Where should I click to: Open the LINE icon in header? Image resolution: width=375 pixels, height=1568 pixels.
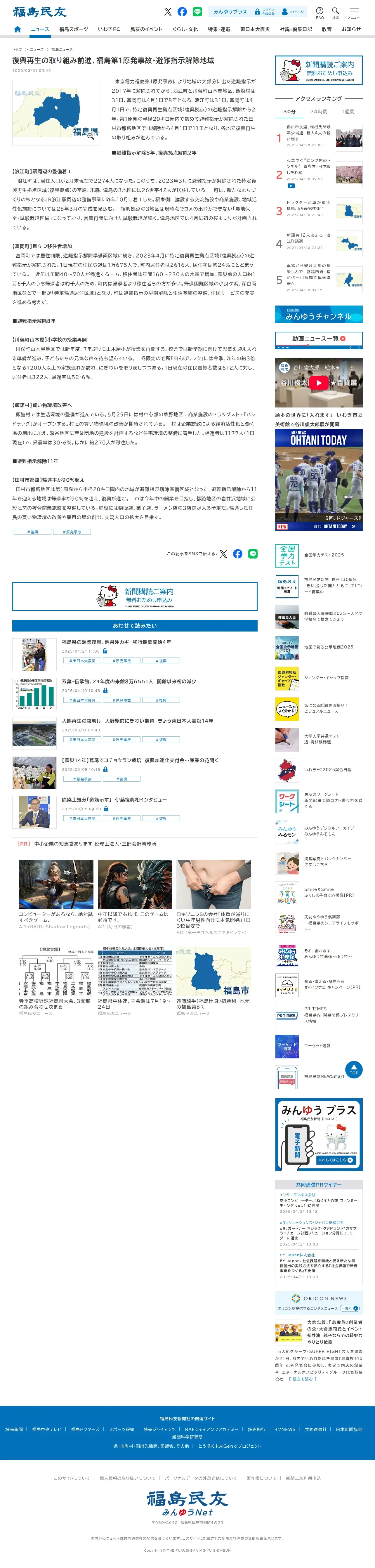[x=197, y=12]
